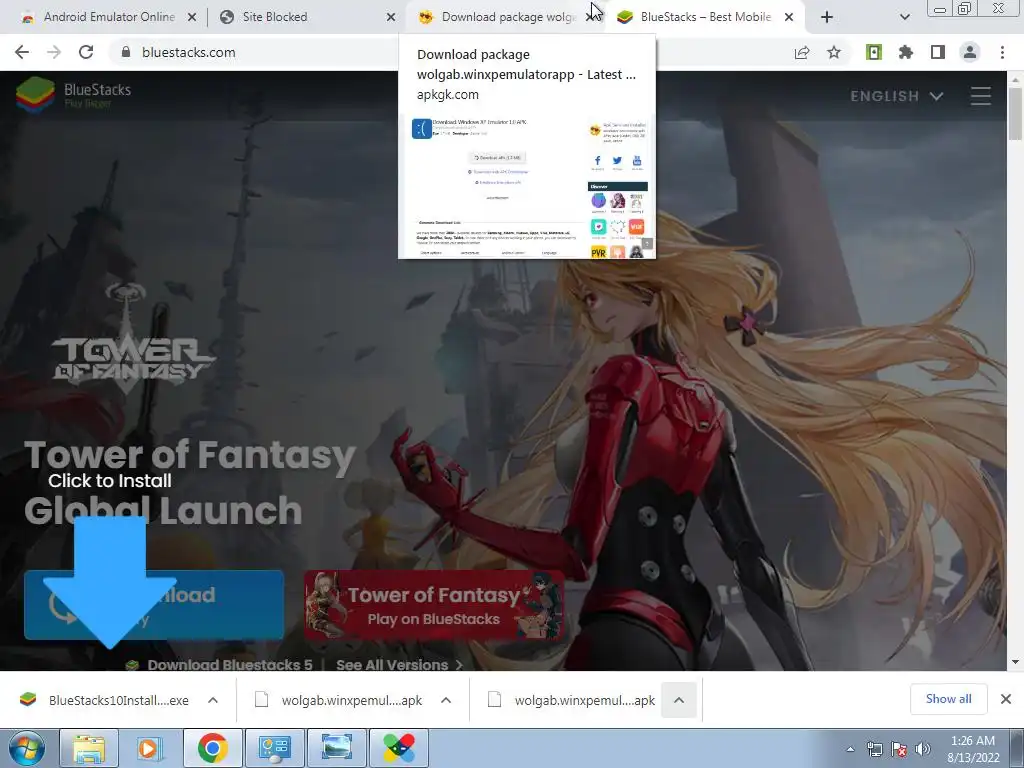Go forward with the browser arrow
The height and width of the screenshot is (768, 1024).
tap(54, 52)
